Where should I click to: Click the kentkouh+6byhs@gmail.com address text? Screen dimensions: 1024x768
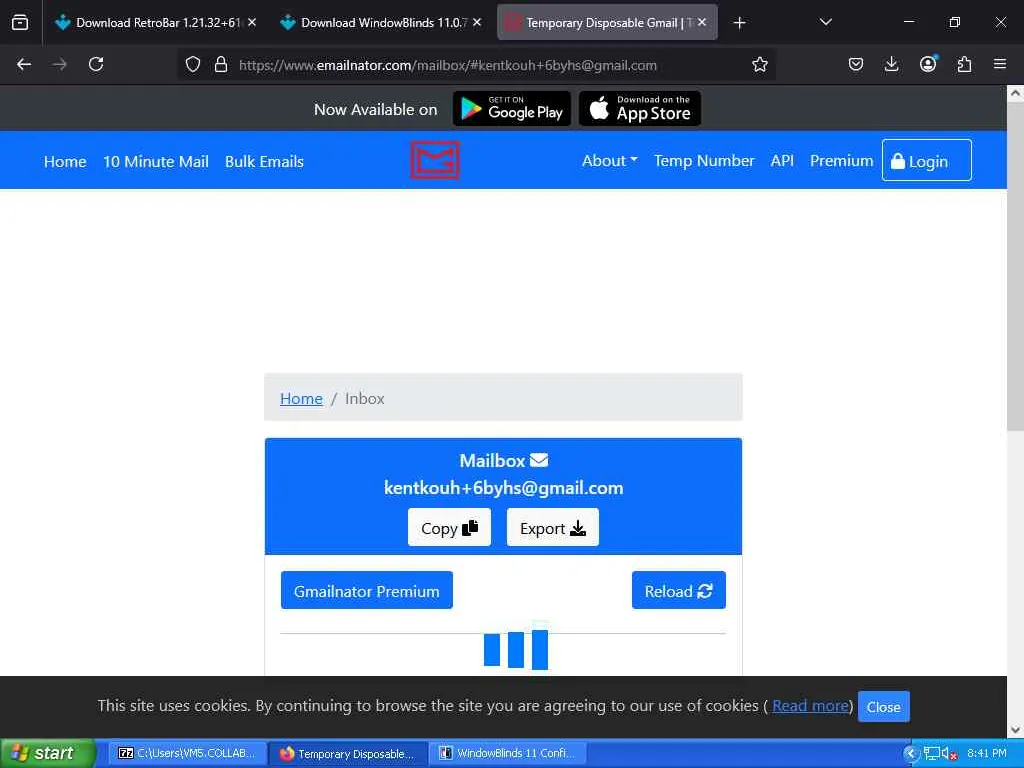[x=504, y=488]
